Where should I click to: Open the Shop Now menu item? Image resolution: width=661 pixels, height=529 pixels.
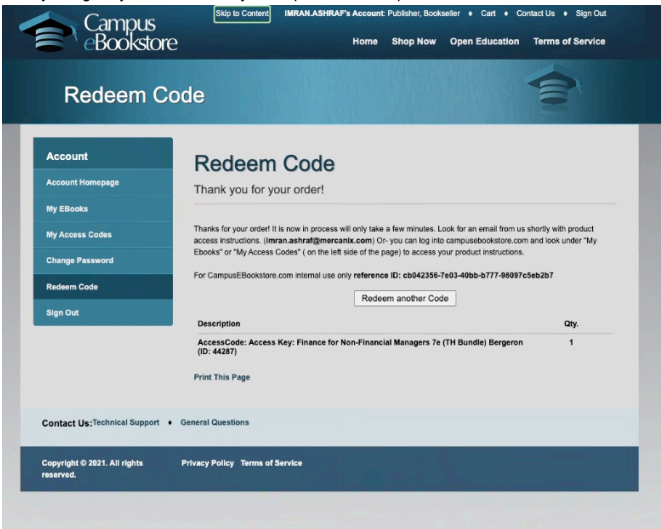pyautogui.click(x=414, y=42)
